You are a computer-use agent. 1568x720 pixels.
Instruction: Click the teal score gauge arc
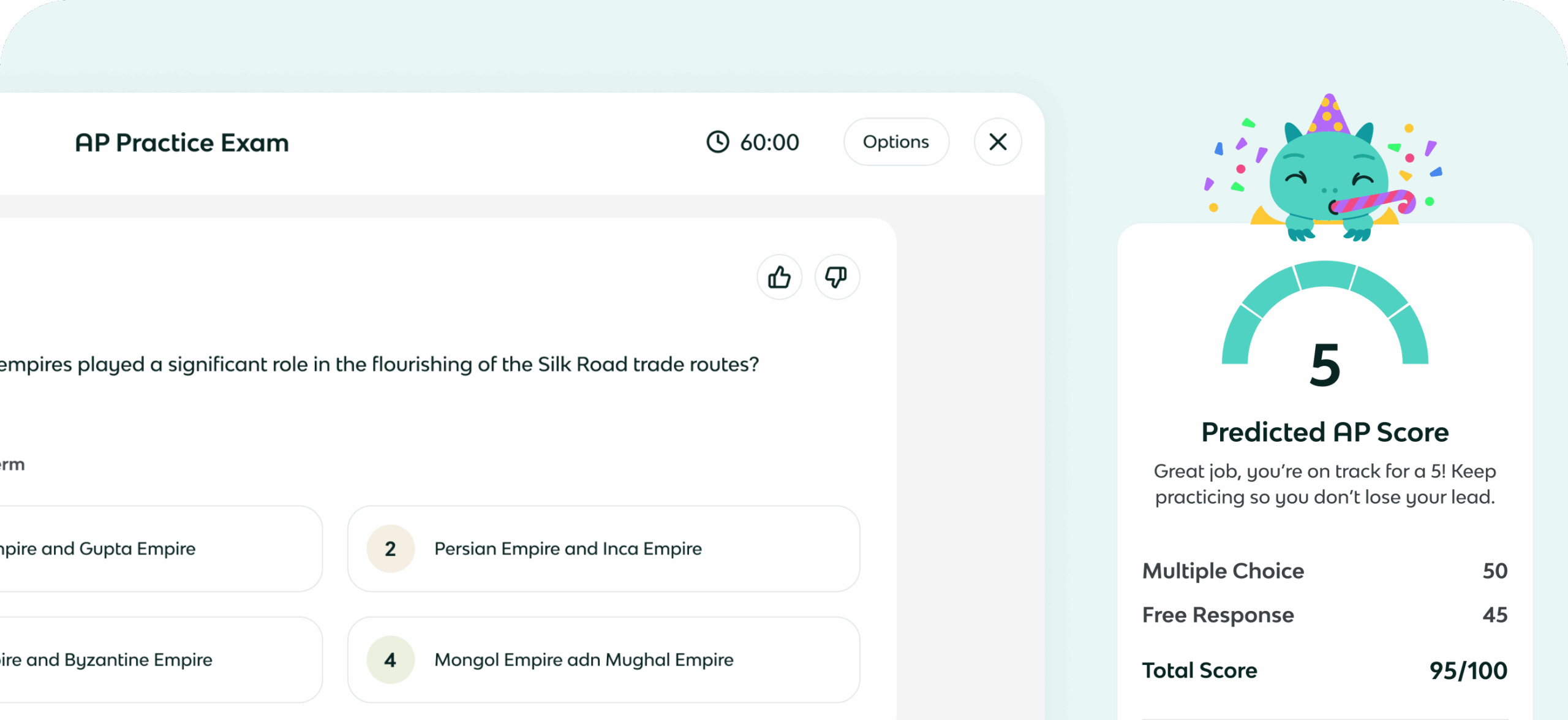point(1324,276)
